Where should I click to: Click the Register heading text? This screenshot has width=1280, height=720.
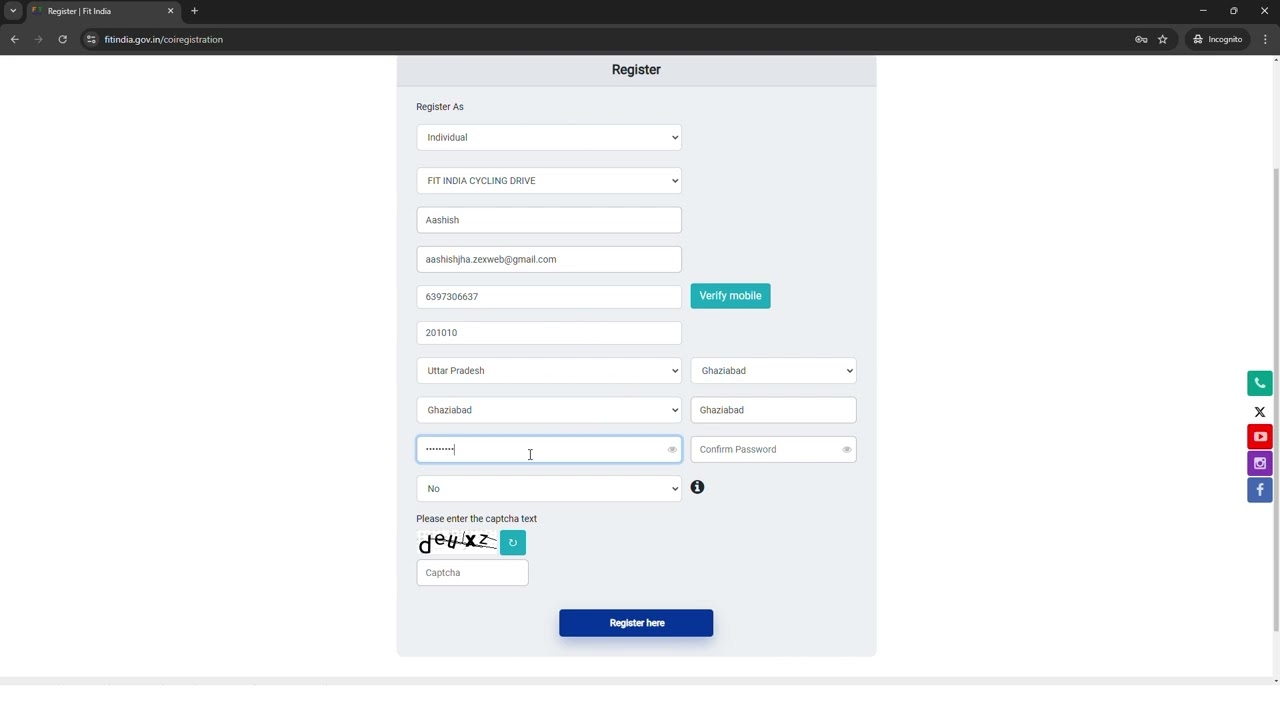pos(636,70)
